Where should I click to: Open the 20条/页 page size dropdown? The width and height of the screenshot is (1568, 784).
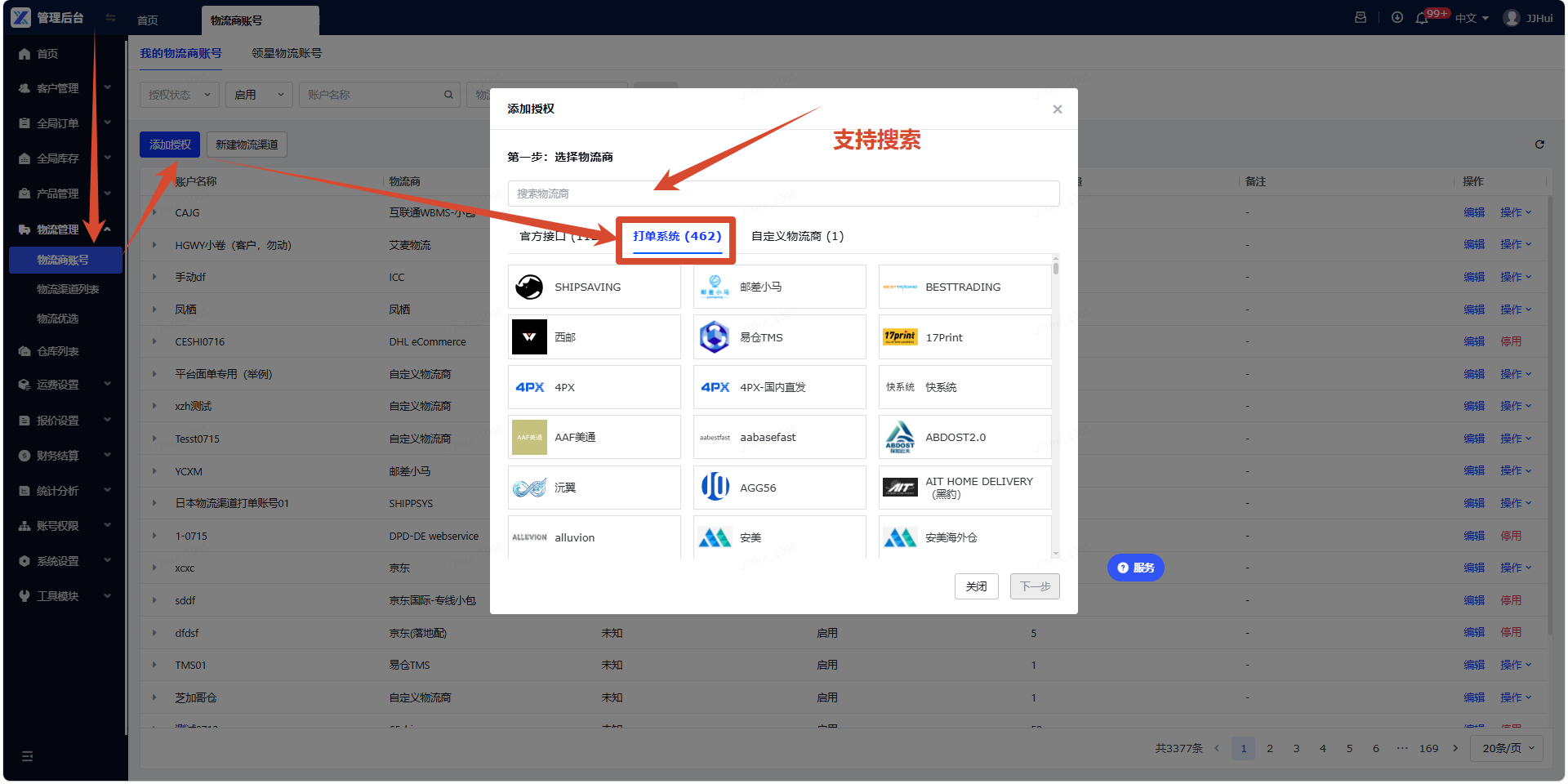tap(1508, 748)
